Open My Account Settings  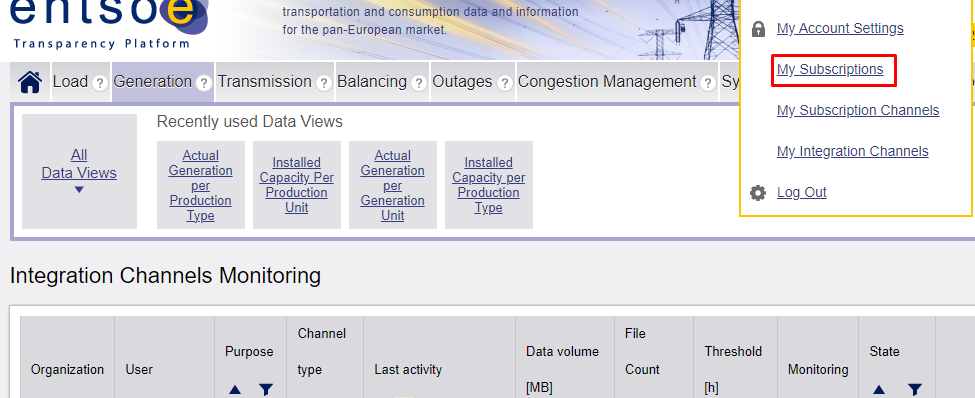[840, 28]
